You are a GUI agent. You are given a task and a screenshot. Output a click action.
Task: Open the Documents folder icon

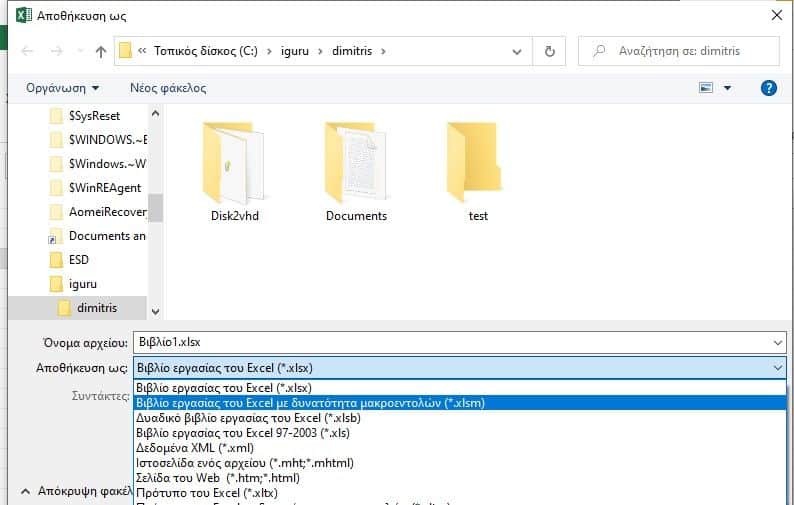click(356, 165)
